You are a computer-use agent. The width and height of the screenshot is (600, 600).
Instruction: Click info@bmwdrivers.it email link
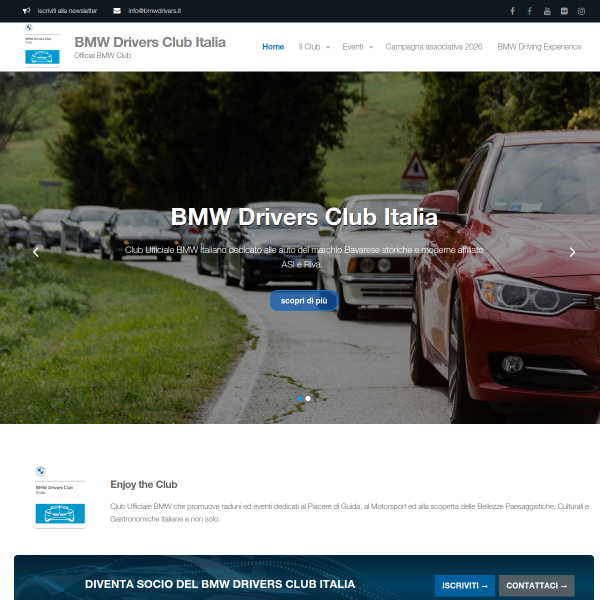click(155, 11)
